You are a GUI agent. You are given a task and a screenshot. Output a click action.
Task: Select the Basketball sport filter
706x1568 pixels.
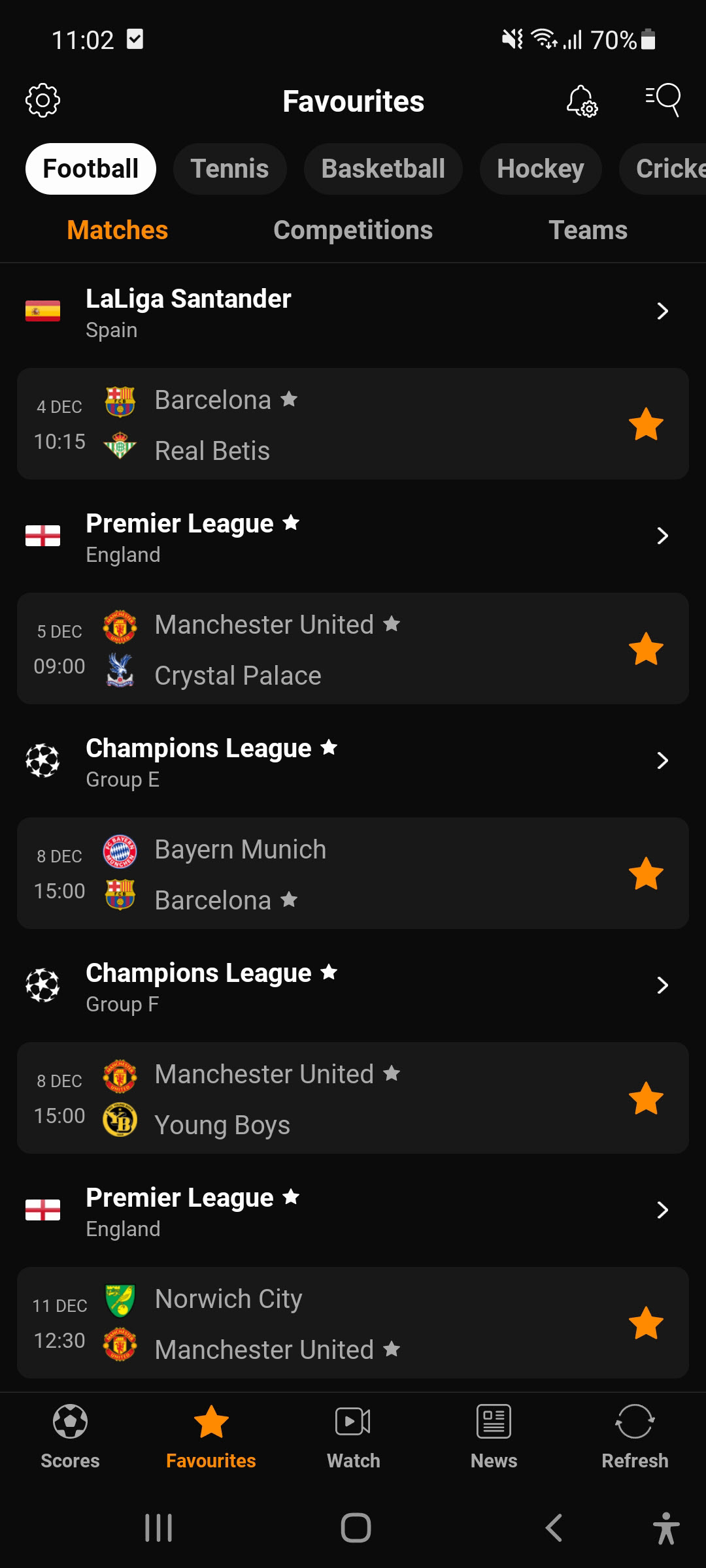pyautogui.click(x=383, y=169)
